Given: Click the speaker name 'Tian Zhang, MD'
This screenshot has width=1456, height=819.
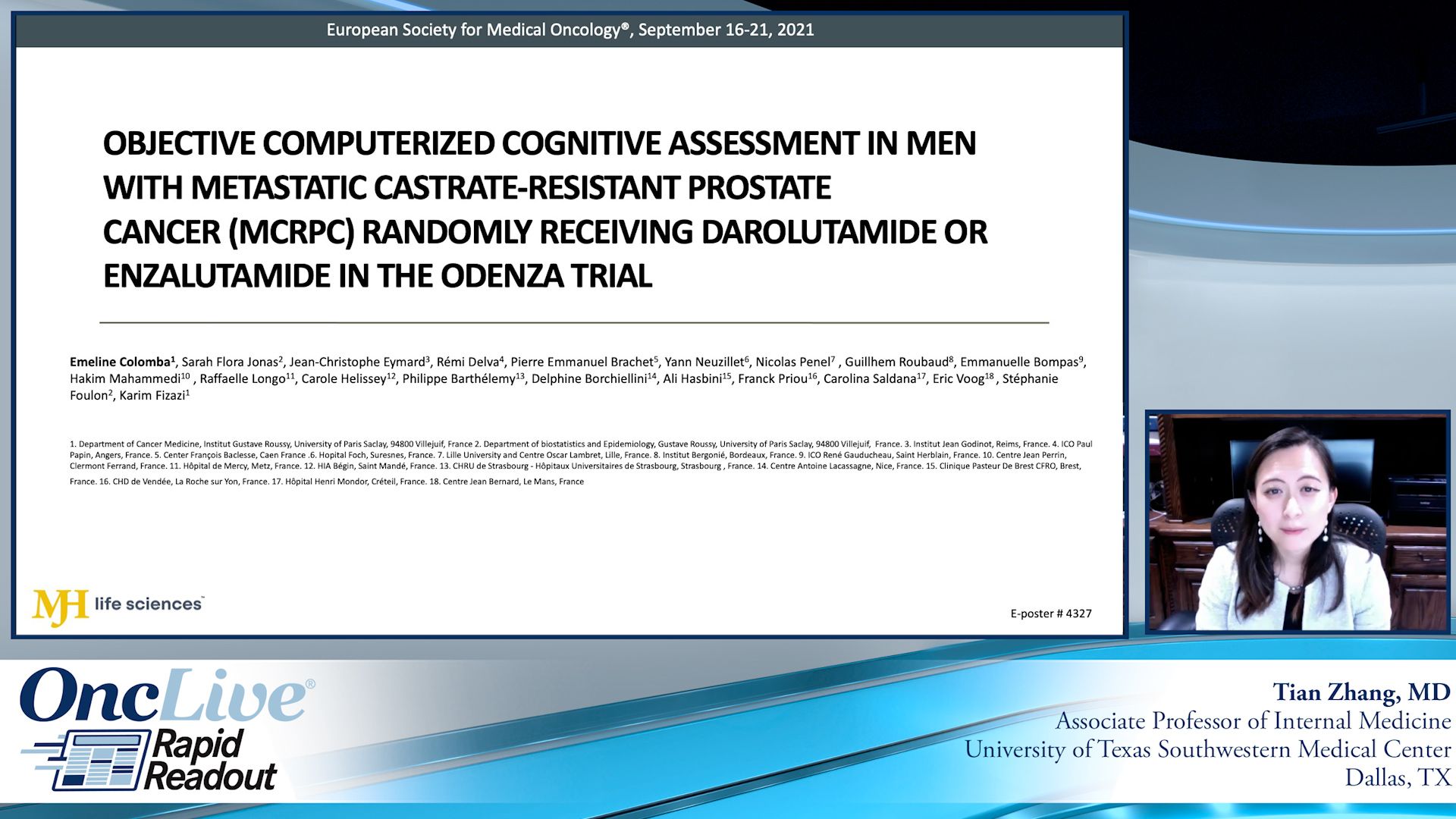Looking at the screenshot, I should (x=1362, y=692).
